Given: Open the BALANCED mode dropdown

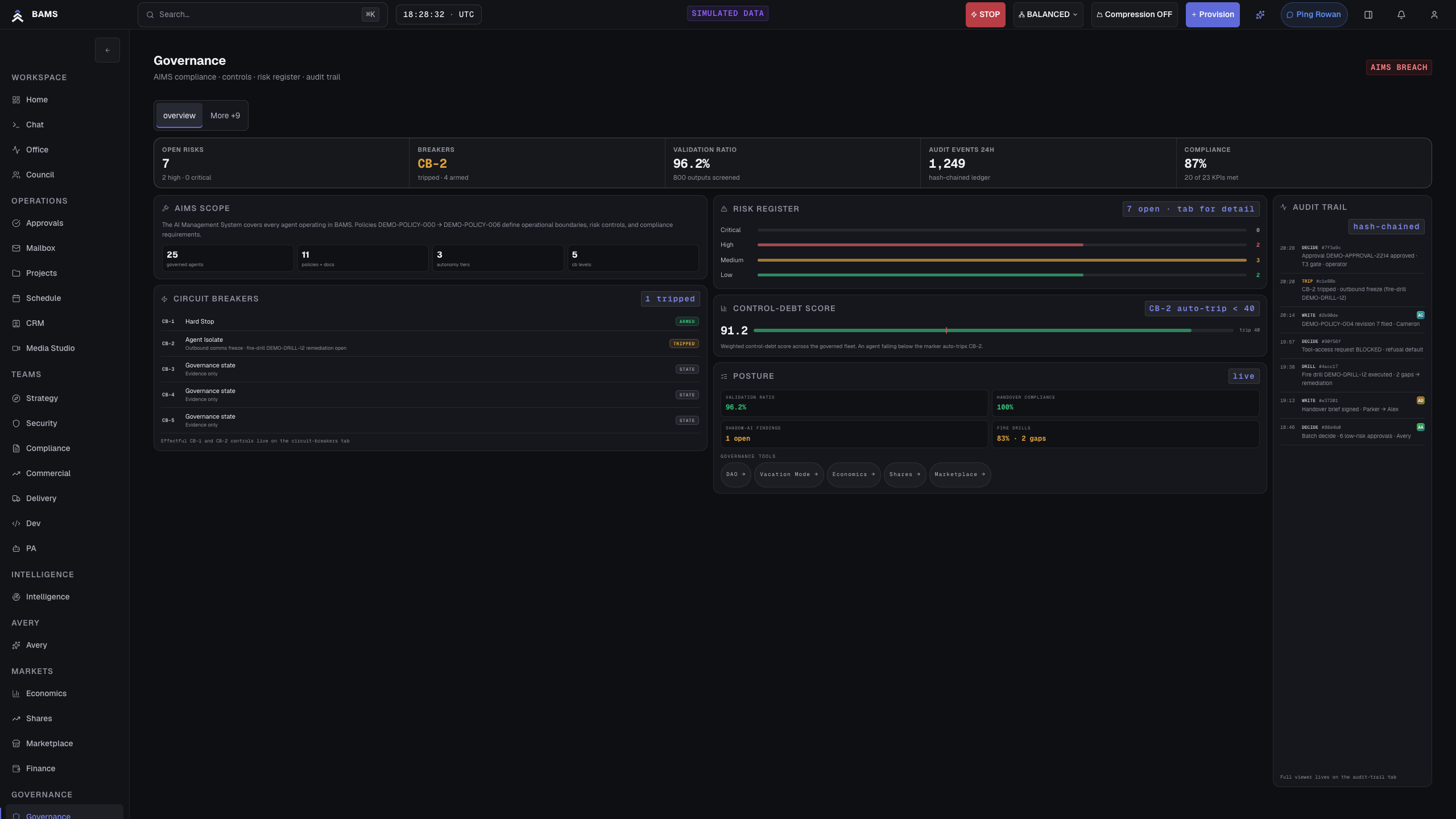Looking at the screenshot, I should [x=1048, y=15].
